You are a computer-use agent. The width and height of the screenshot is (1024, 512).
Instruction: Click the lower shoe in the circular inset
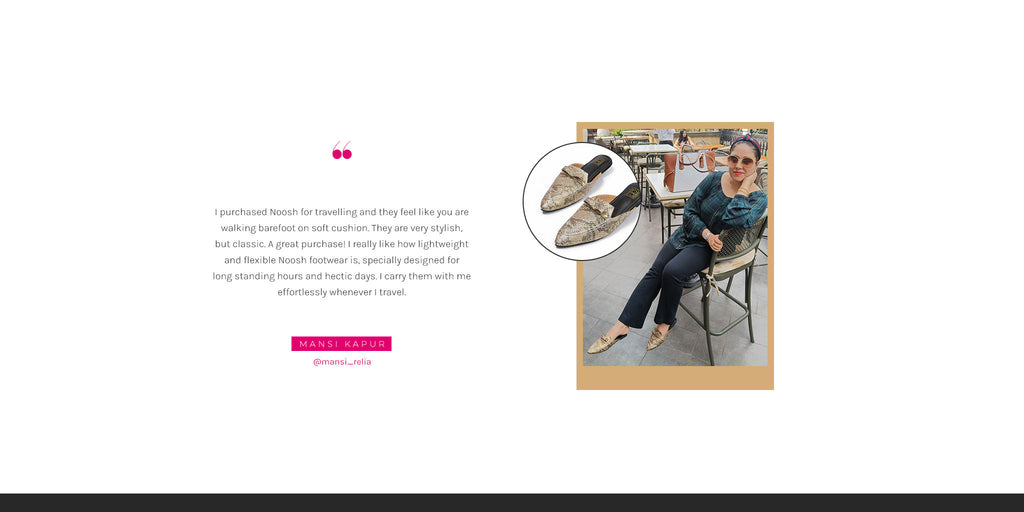[596, 216]
